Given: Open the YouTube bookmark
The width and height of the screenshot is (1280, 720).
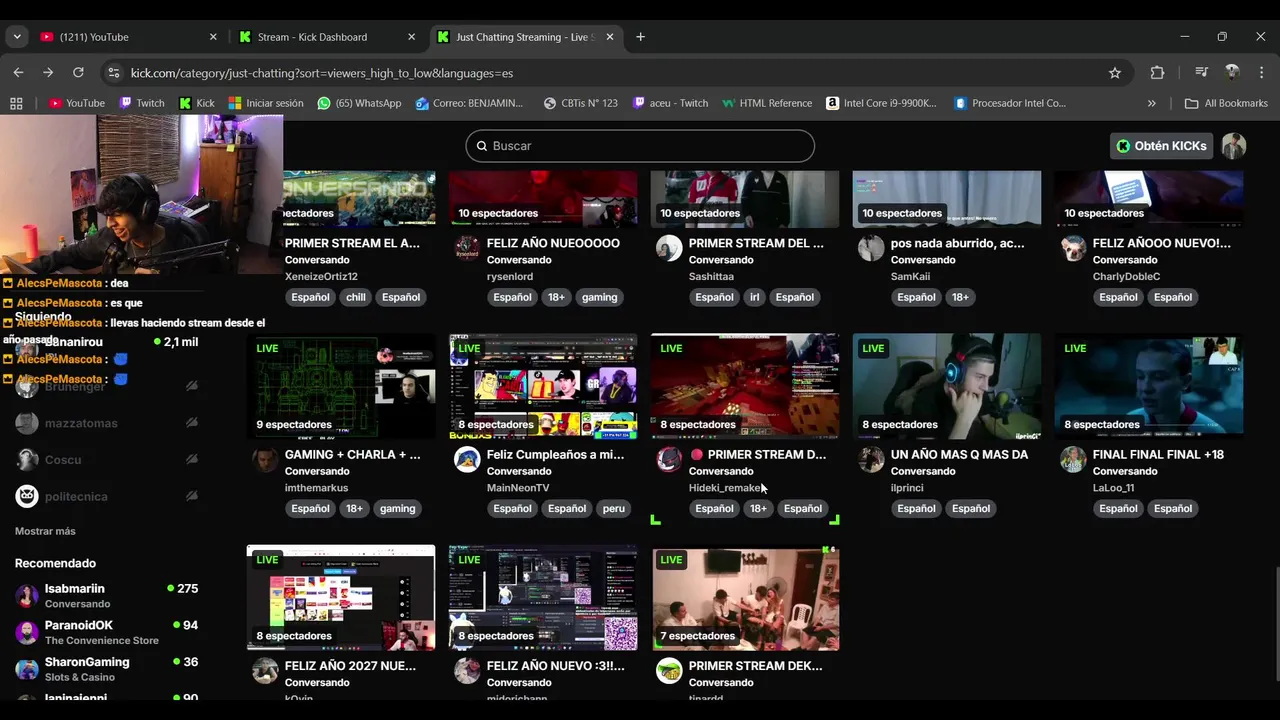Looking at the screenshot, I should point(77,103).
